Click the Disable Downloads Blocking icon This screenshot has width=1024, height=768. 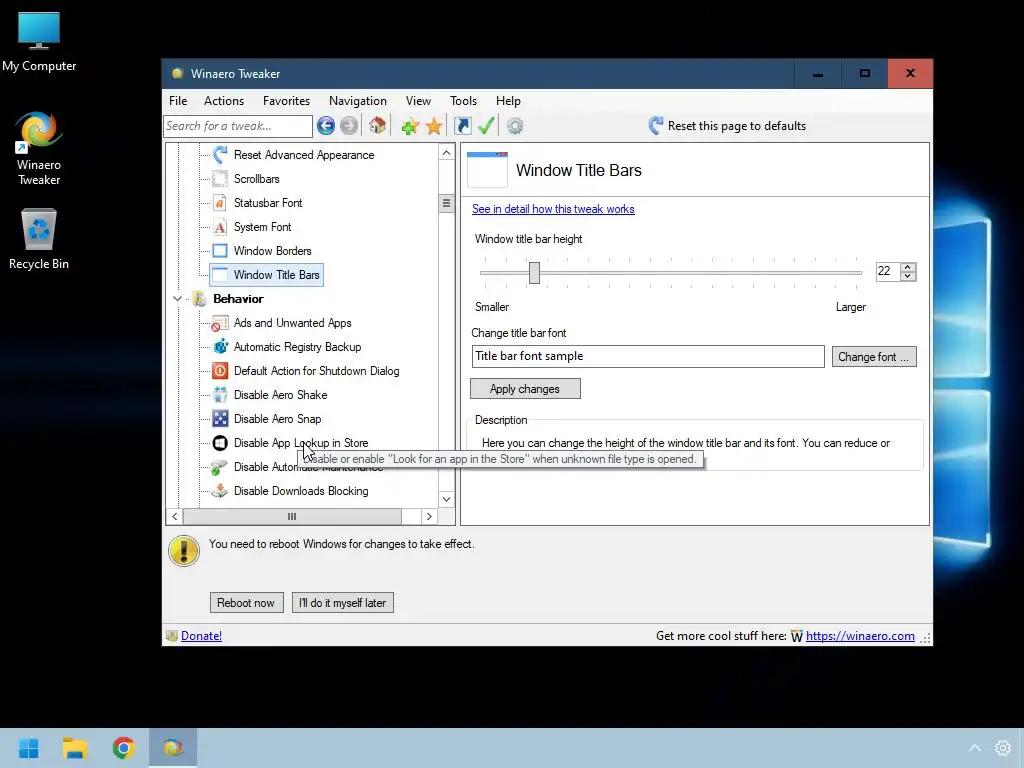(220, 490)
